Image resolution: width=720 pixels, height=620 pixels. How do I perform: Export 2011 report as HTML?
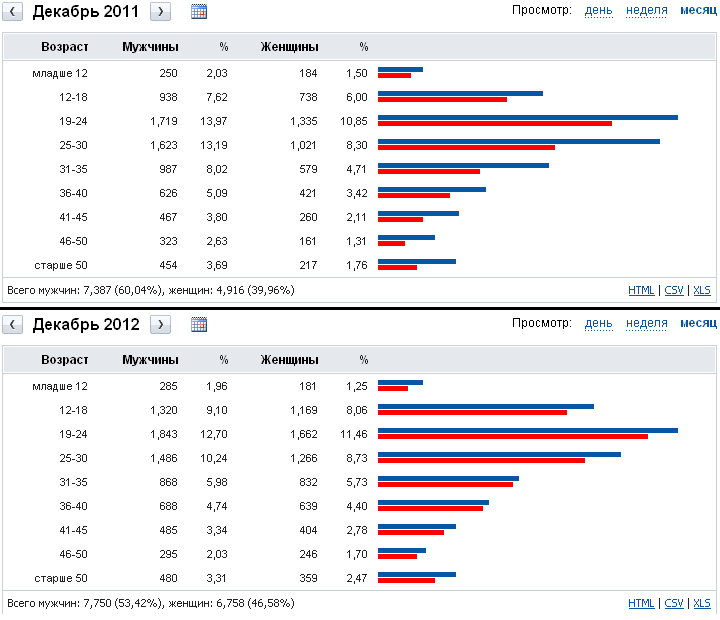coord(641,290)
